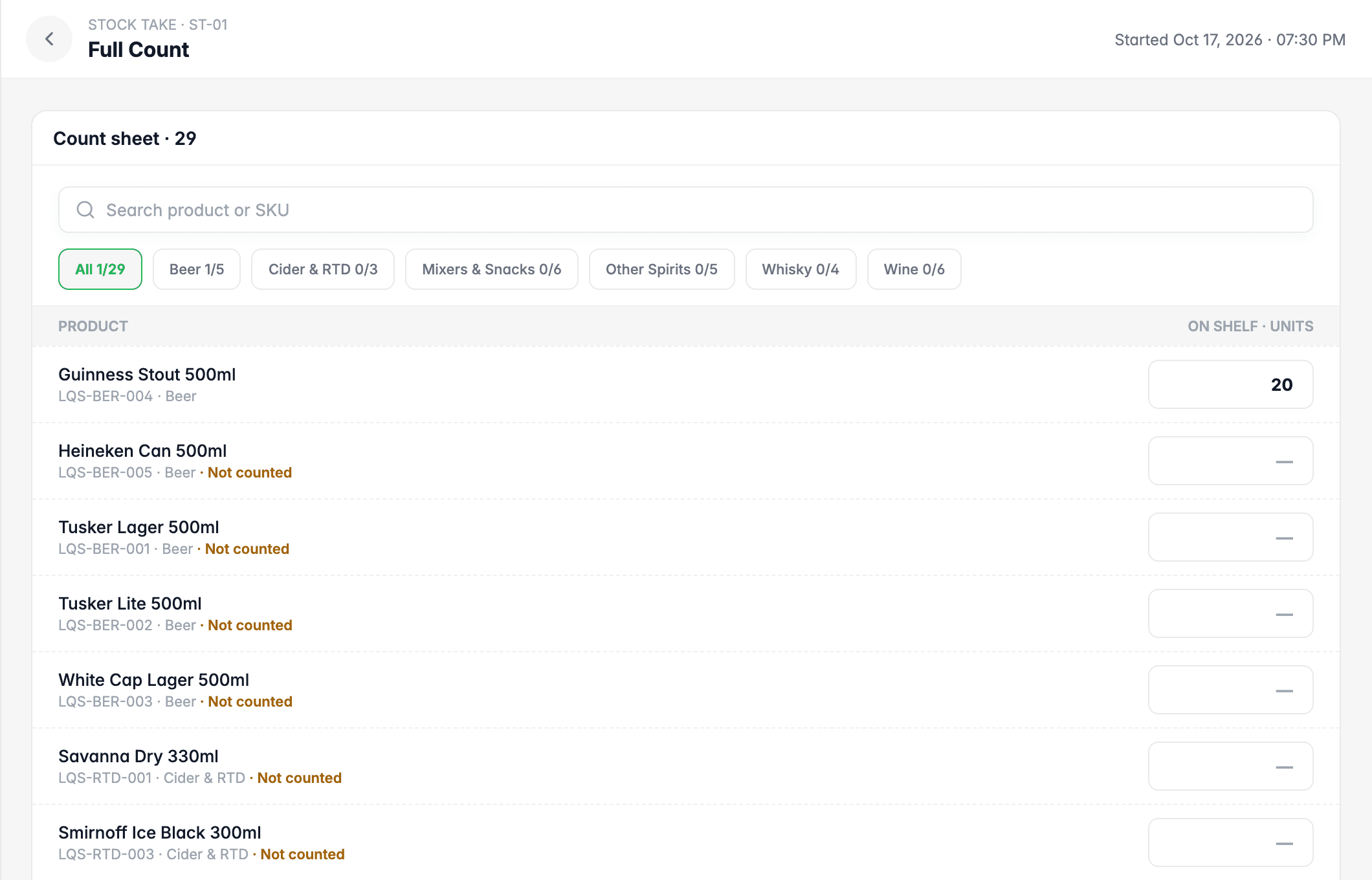
Task: Click SKU LQS-RTD-003 under Smirnoff Ice
Action: click(106, 855)
